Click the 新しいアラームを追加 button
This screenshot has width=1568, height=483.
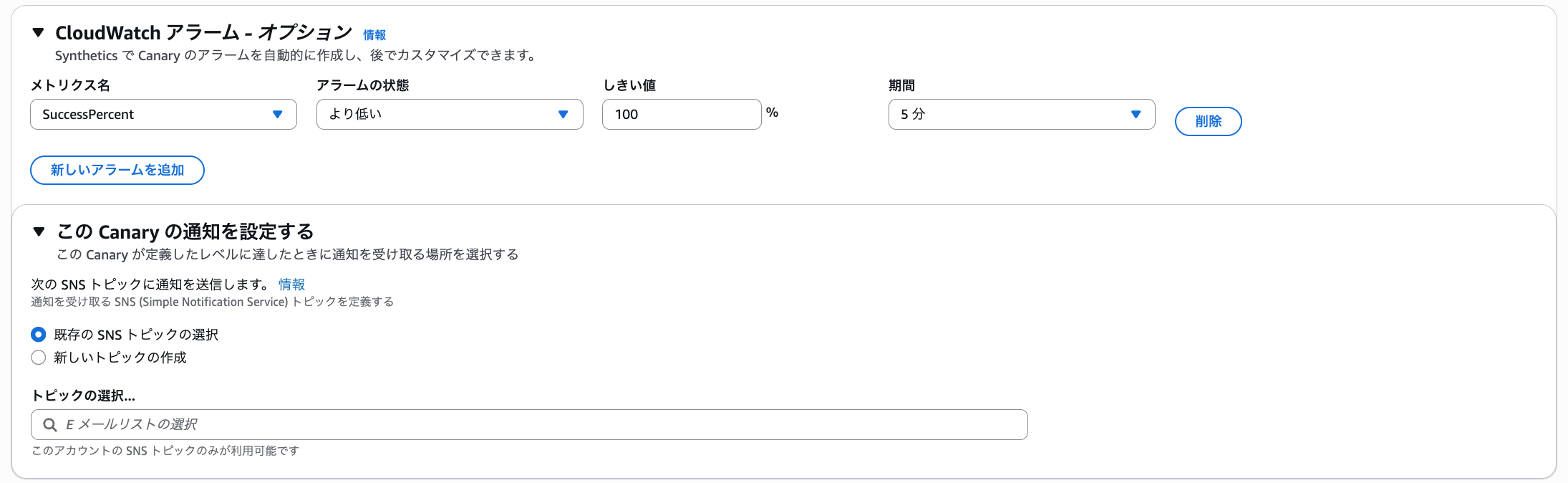117,171
